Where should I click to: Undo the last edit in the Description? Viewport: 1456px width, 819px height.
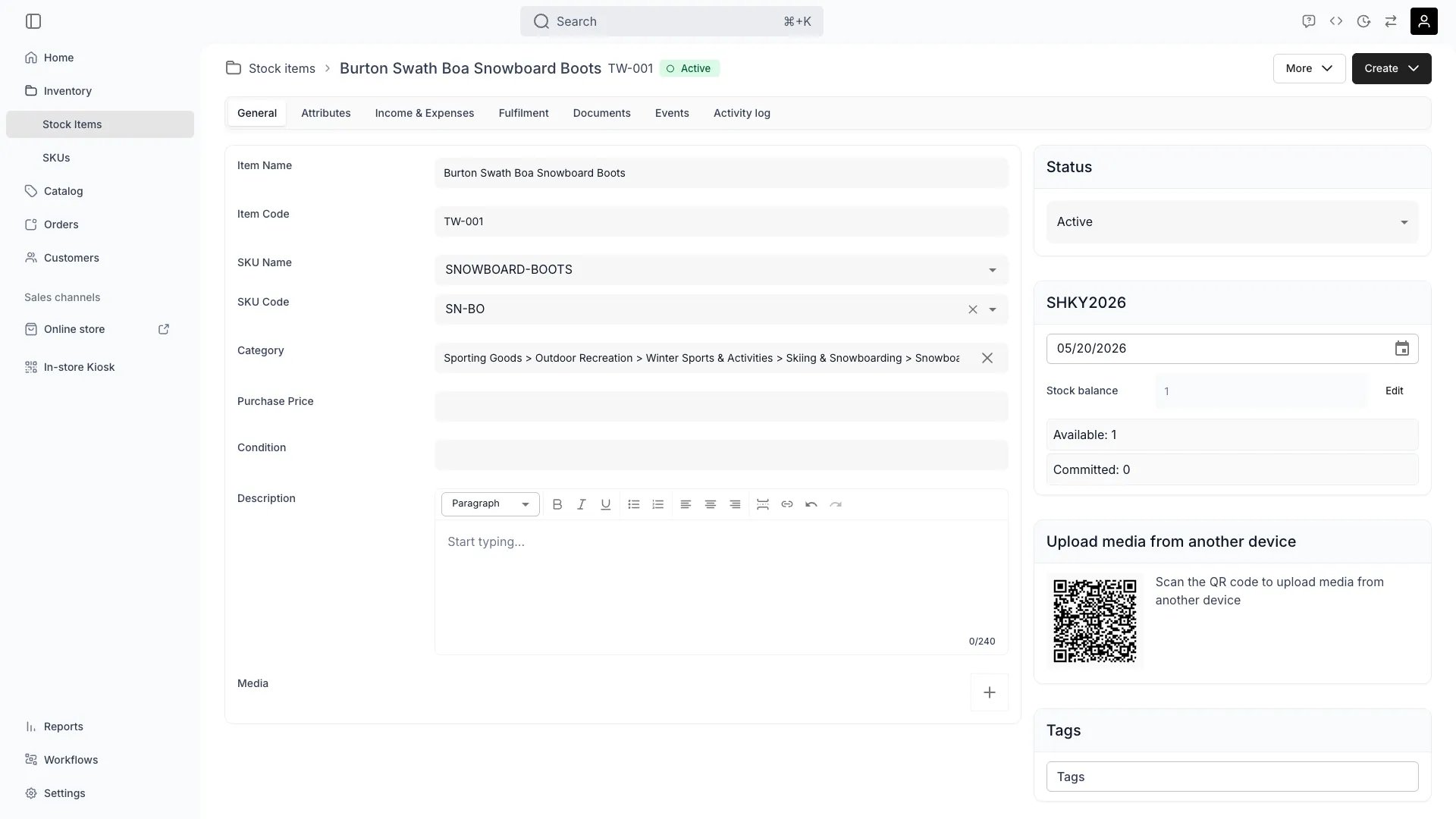pos(811,504)
